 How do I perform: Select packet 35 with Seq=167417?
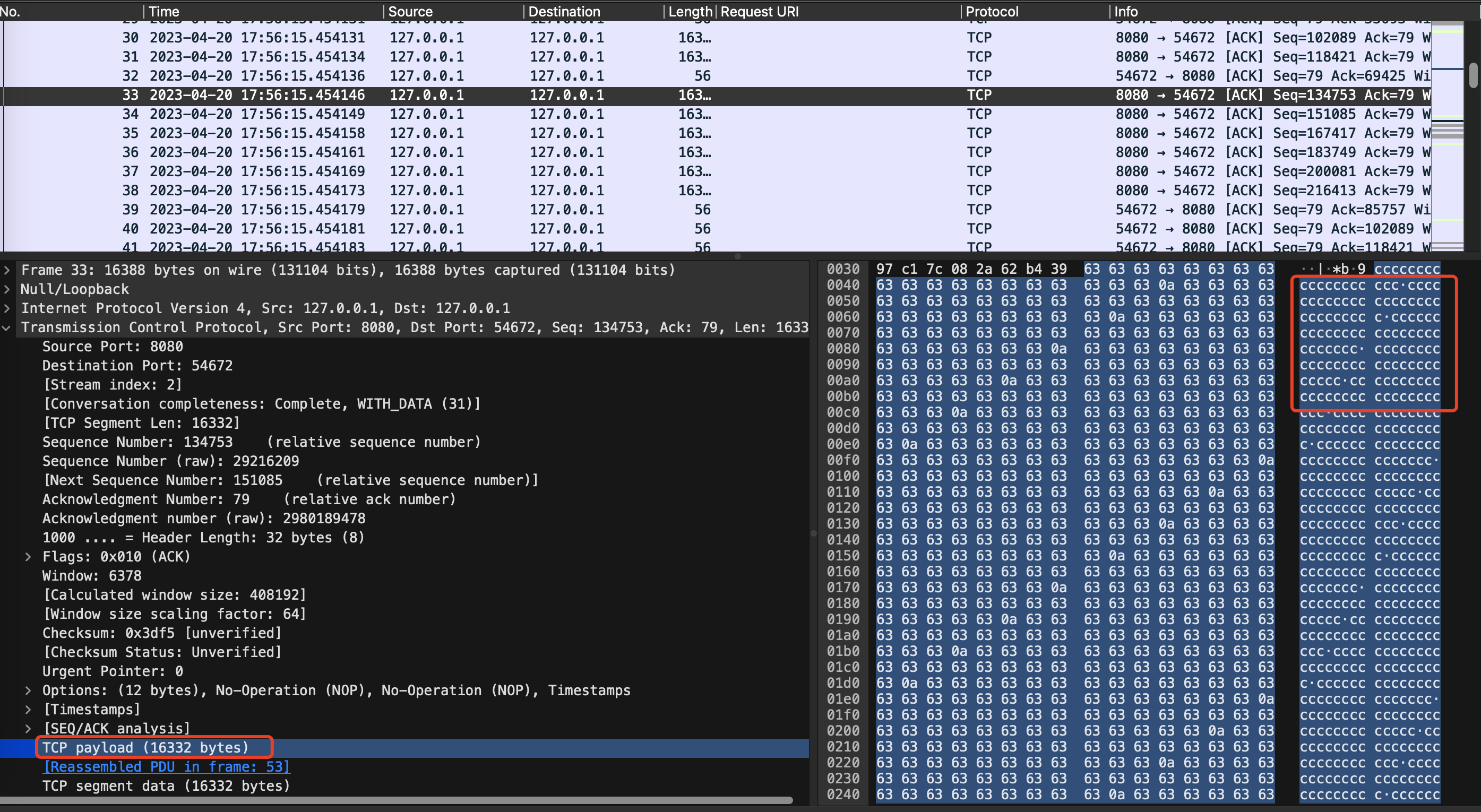(x=716, y=133)
